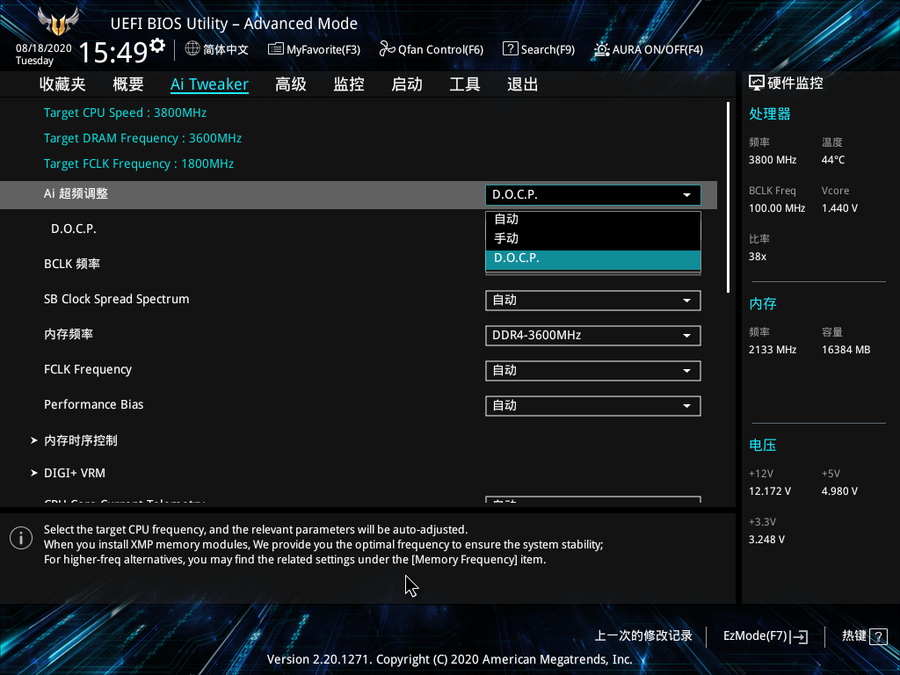Click the Search(F9) question mark icon

[x=510, y=49]
